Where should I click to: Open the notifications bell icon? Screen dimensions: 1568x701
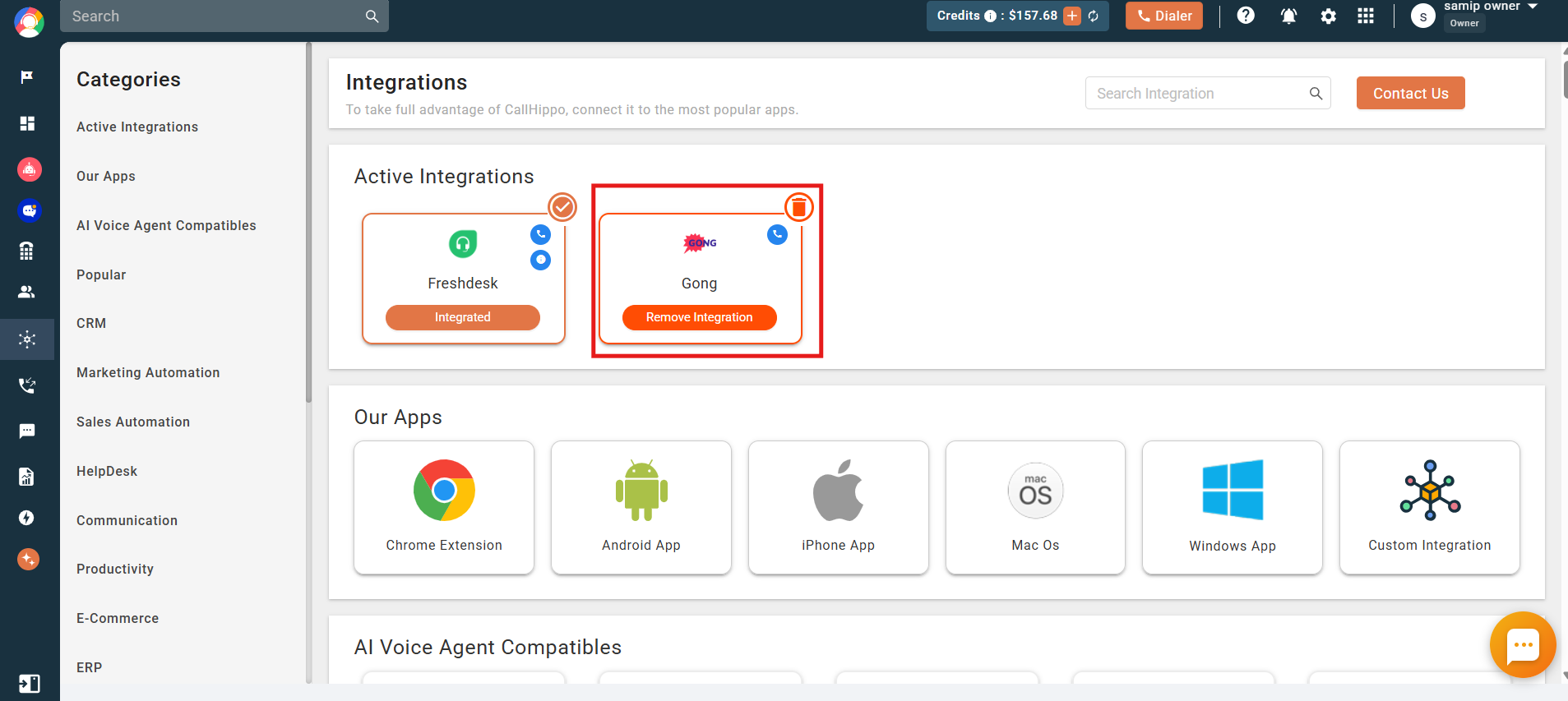(1288, 16)
